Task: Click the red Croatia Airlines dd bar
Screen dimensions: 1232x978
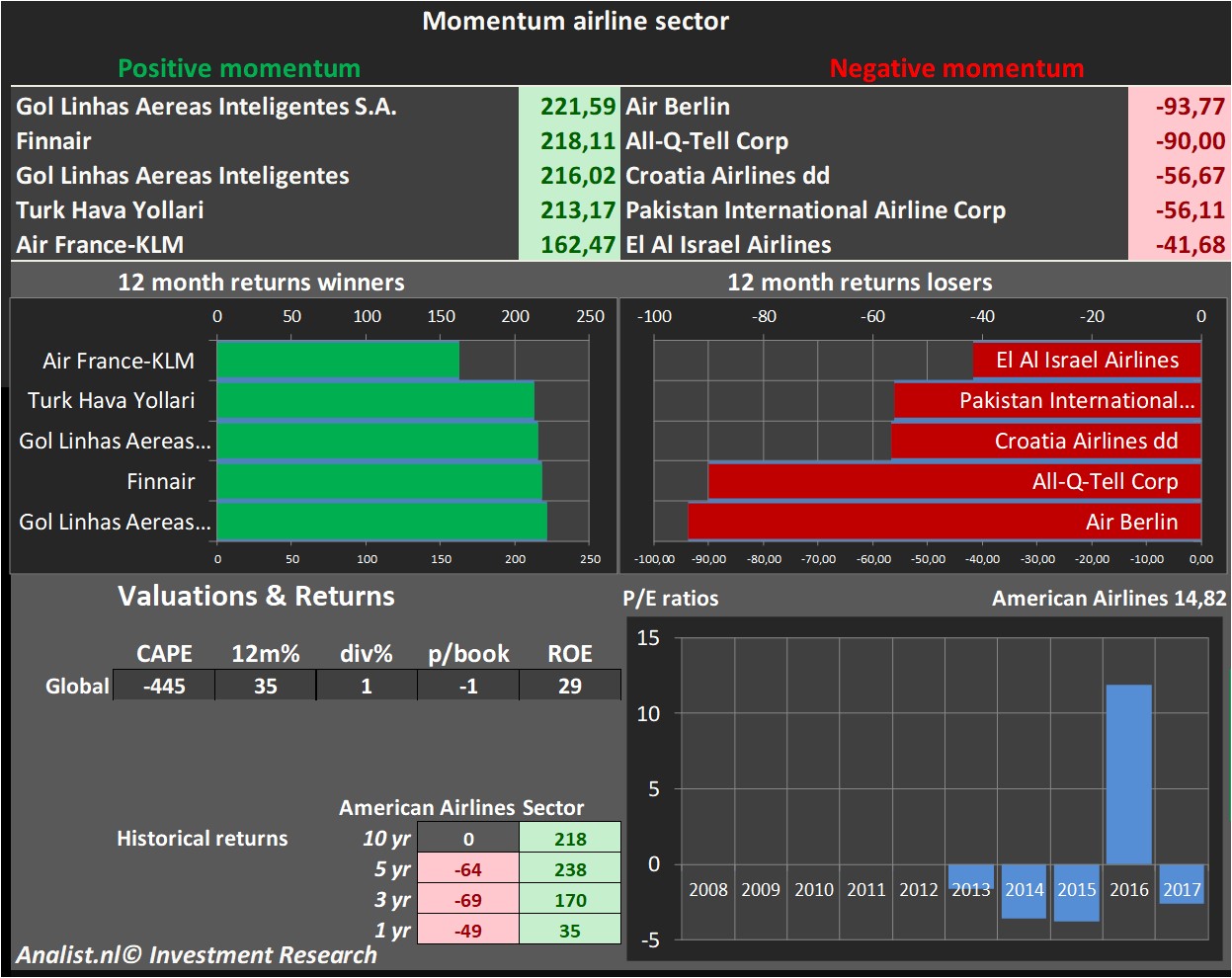Action: point(1046,442)
